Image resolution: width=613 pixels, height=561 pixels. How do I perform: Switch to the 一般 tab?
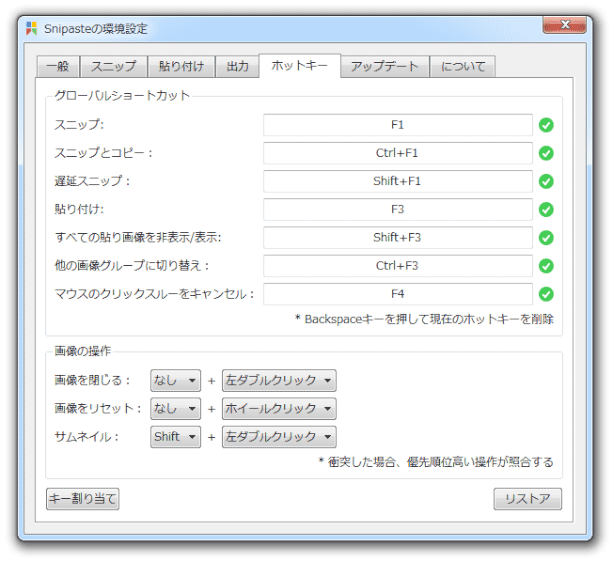pos(58,66)
